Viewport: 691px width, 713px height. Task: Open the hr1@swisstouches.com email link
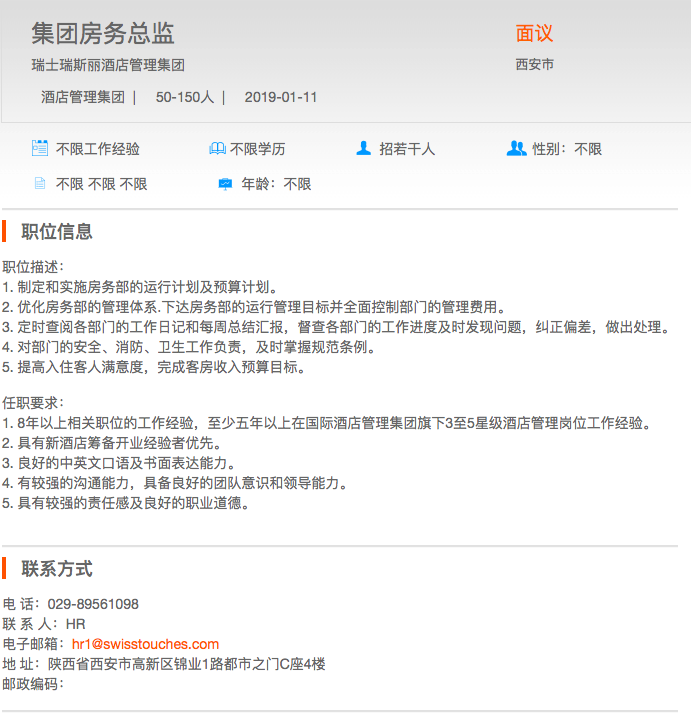click(145, 644)
